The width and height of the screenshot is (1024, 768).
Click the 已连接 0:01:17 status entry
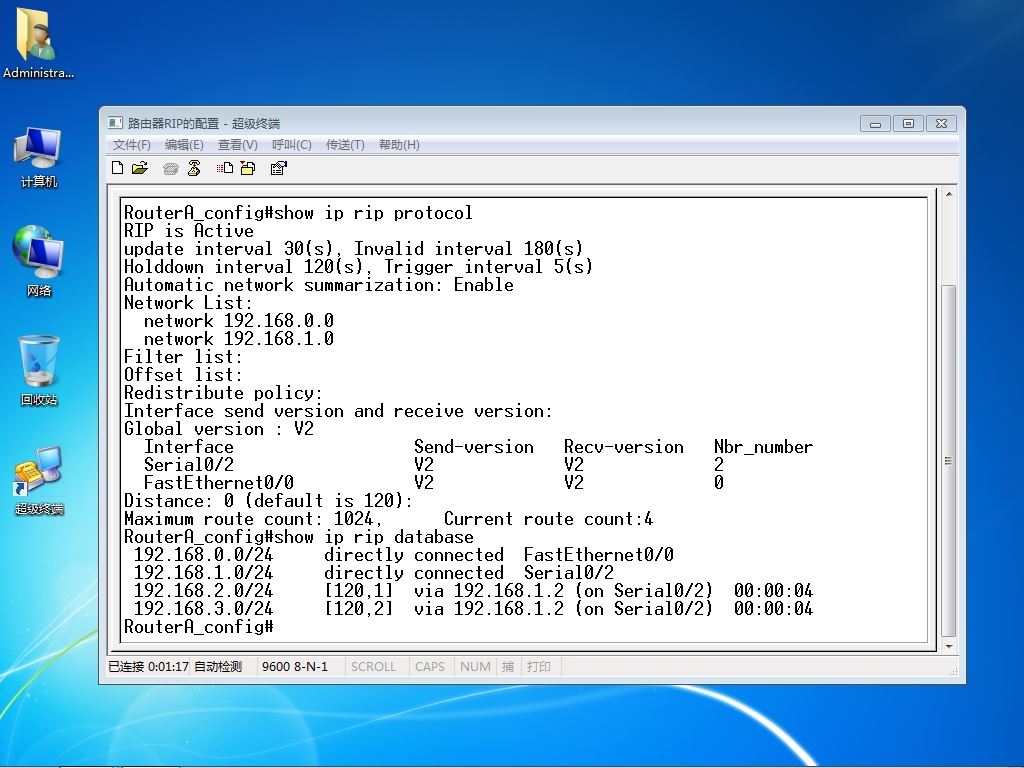coord(148,667)
